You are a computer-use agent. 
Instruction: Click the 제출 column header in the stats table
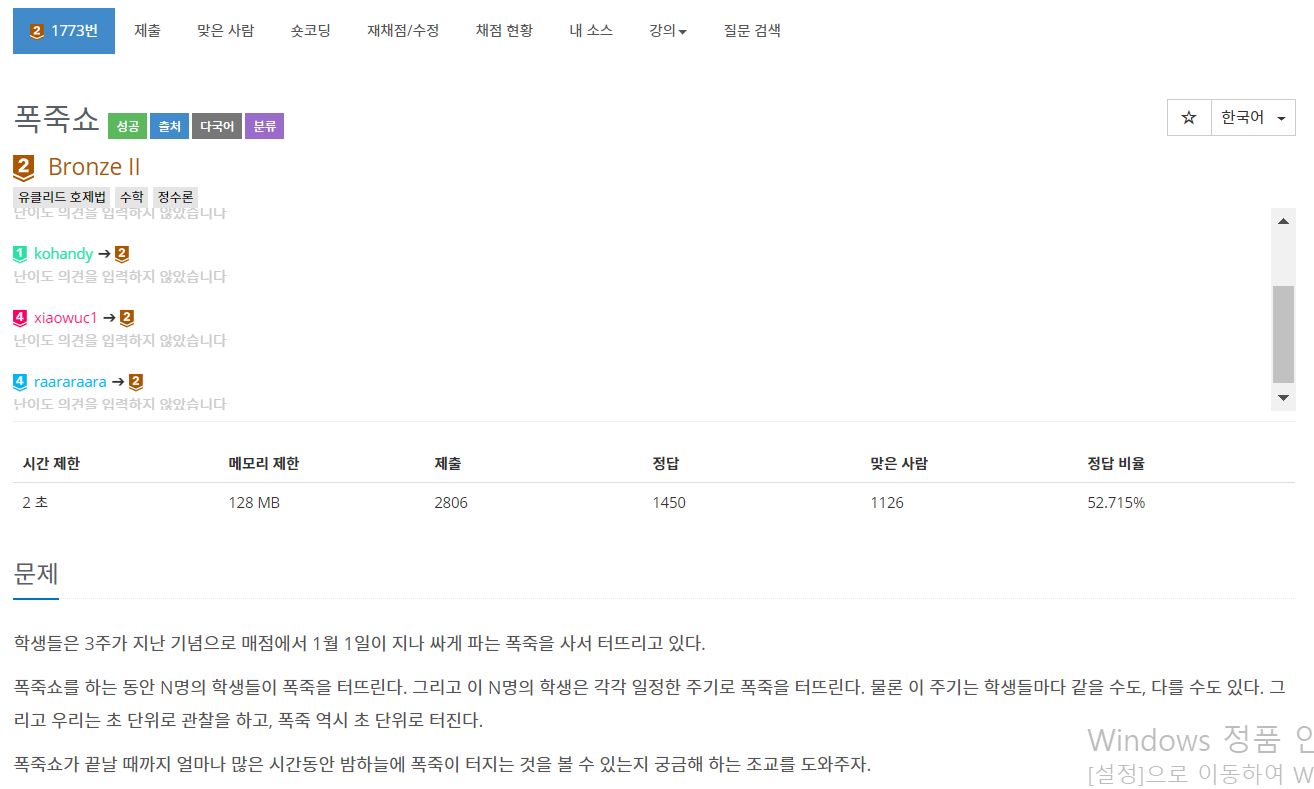pyautogui.click(x=447, y=464)
